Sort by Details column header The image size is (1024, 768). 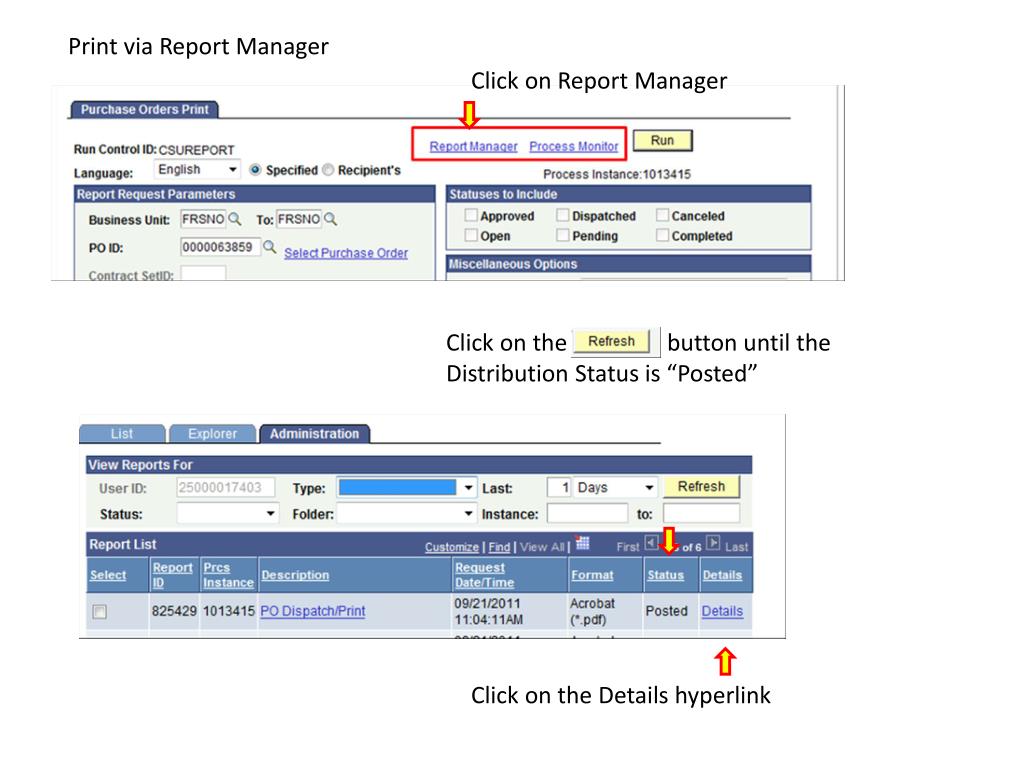[x=722, y=575]
